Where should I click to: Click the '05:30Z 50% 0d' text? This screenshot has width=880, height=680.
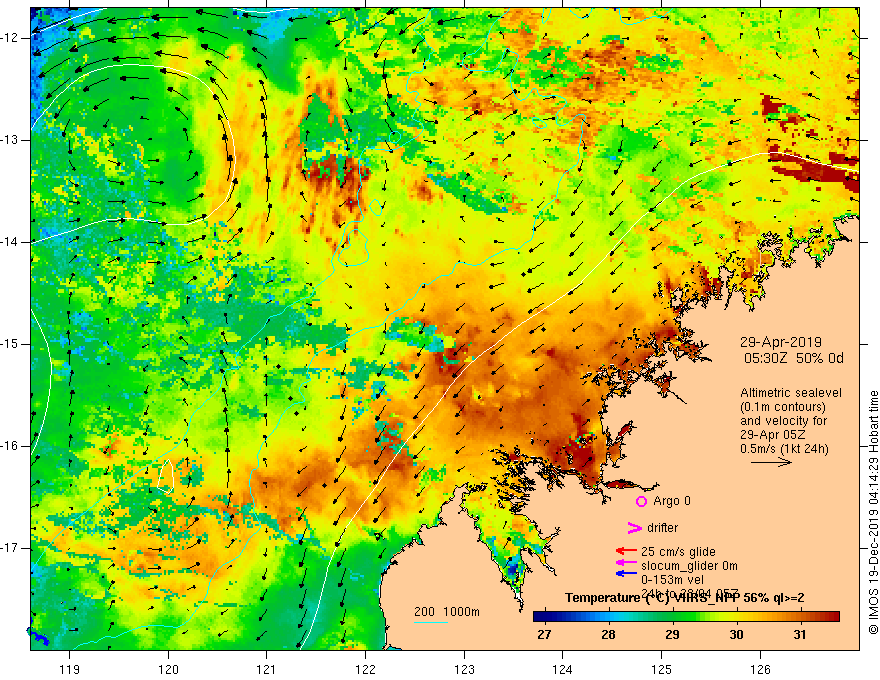coord(794,358)
